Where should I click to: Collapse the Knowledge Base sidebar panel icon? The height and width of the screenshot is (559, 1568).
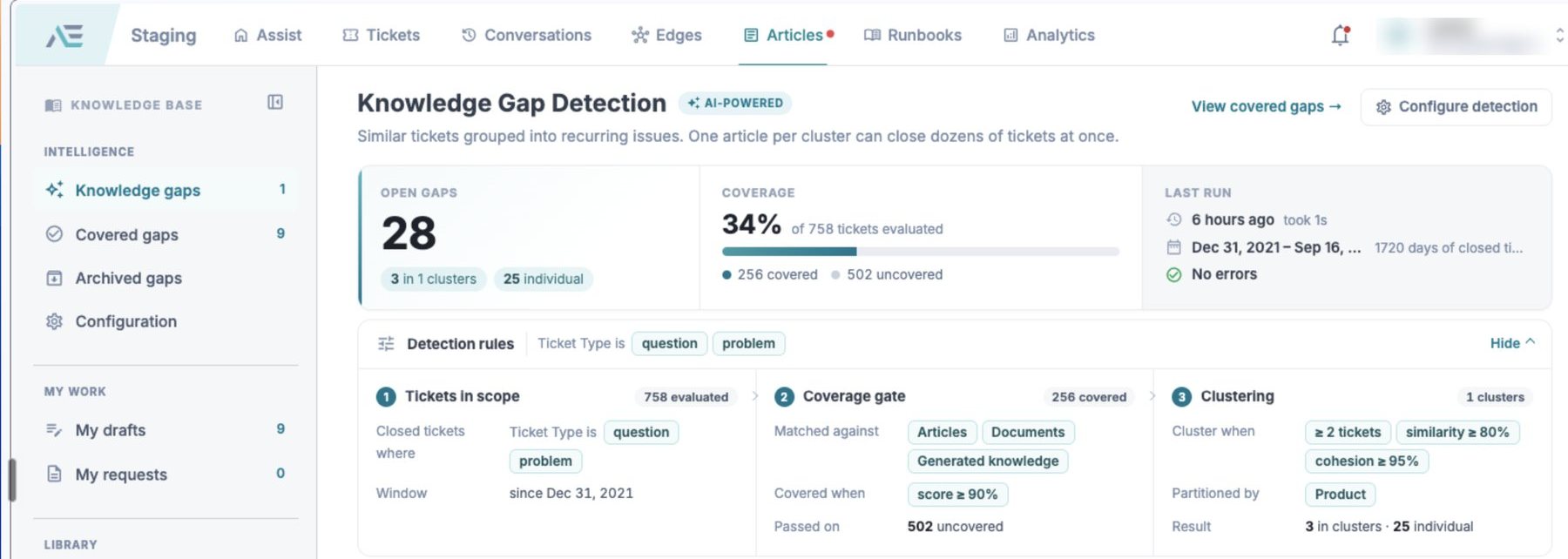tap(275, 103)
